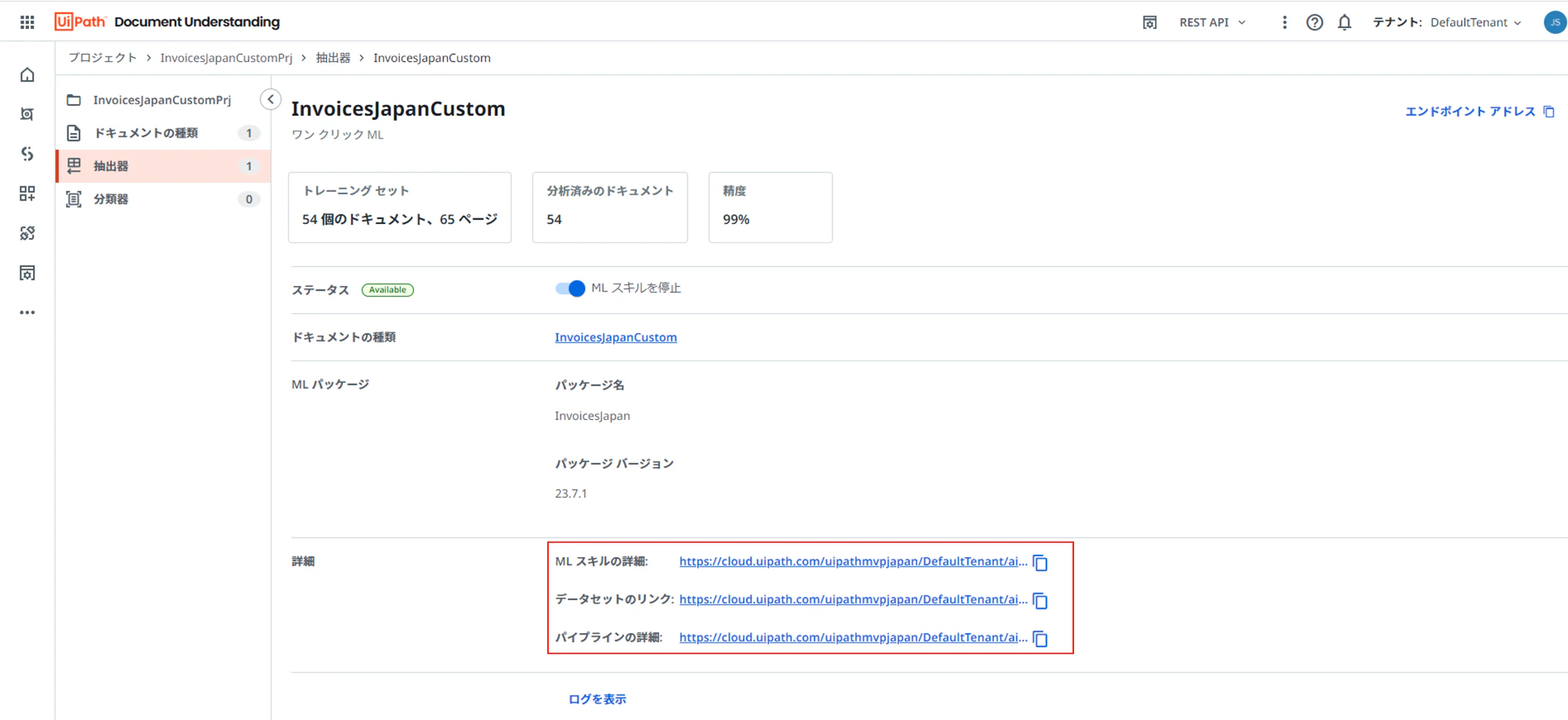Click the 分析済みのドキュメント card
The width and height of the screenshot is (1568, 720).
(x=610, y=207)
